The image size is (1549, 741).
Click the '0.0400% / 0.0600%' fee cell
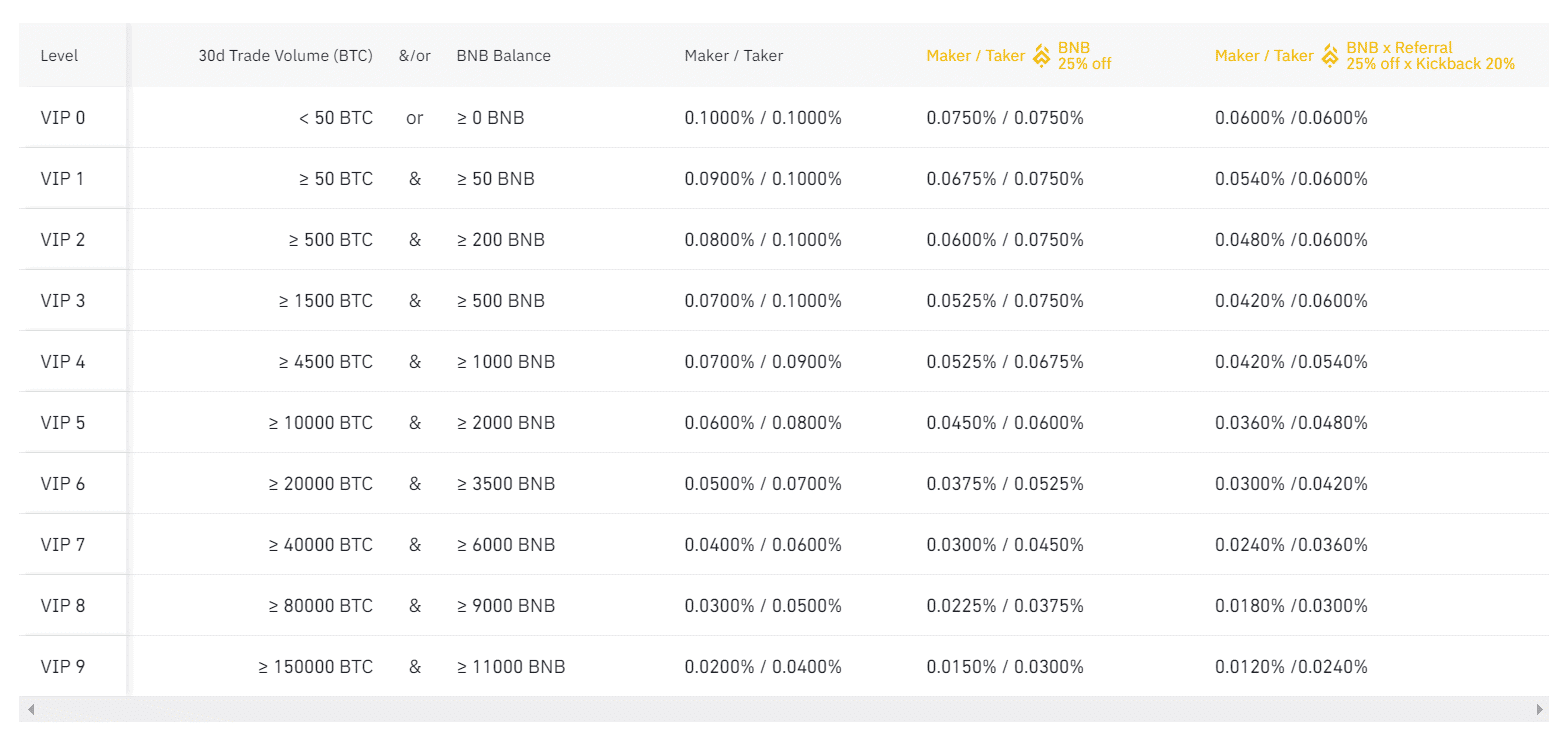(x=763, y=545)
